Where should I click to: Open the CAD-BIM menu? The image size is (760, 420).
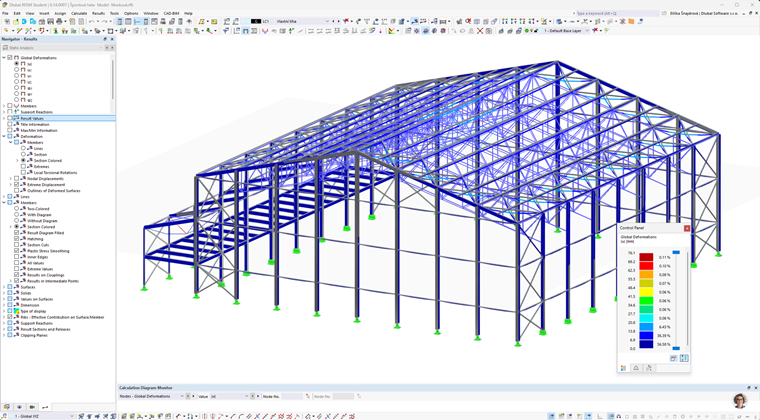tap(171, 14)
